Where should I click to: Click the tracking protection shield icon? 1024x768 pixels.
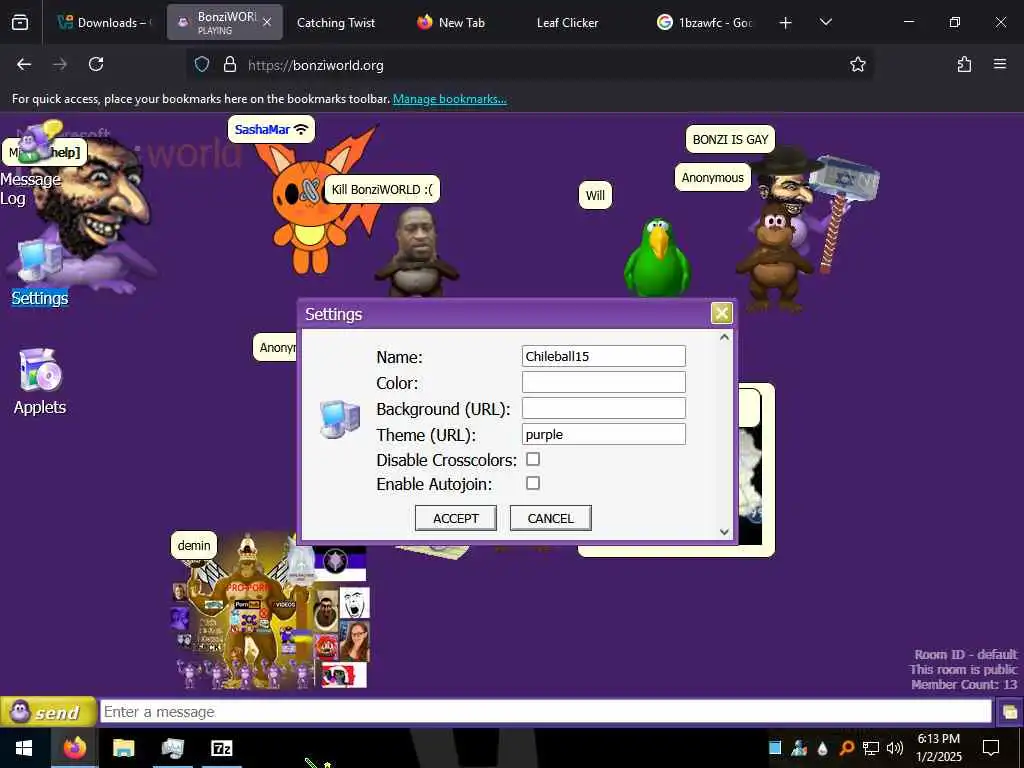click(x=202, y=64)
